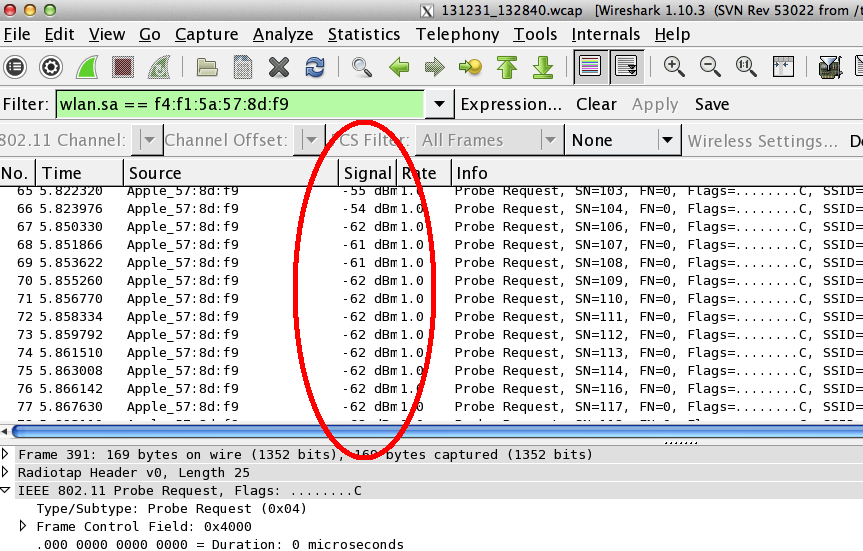Select packet 74 at time 5.861510

[x=432, y=353]
